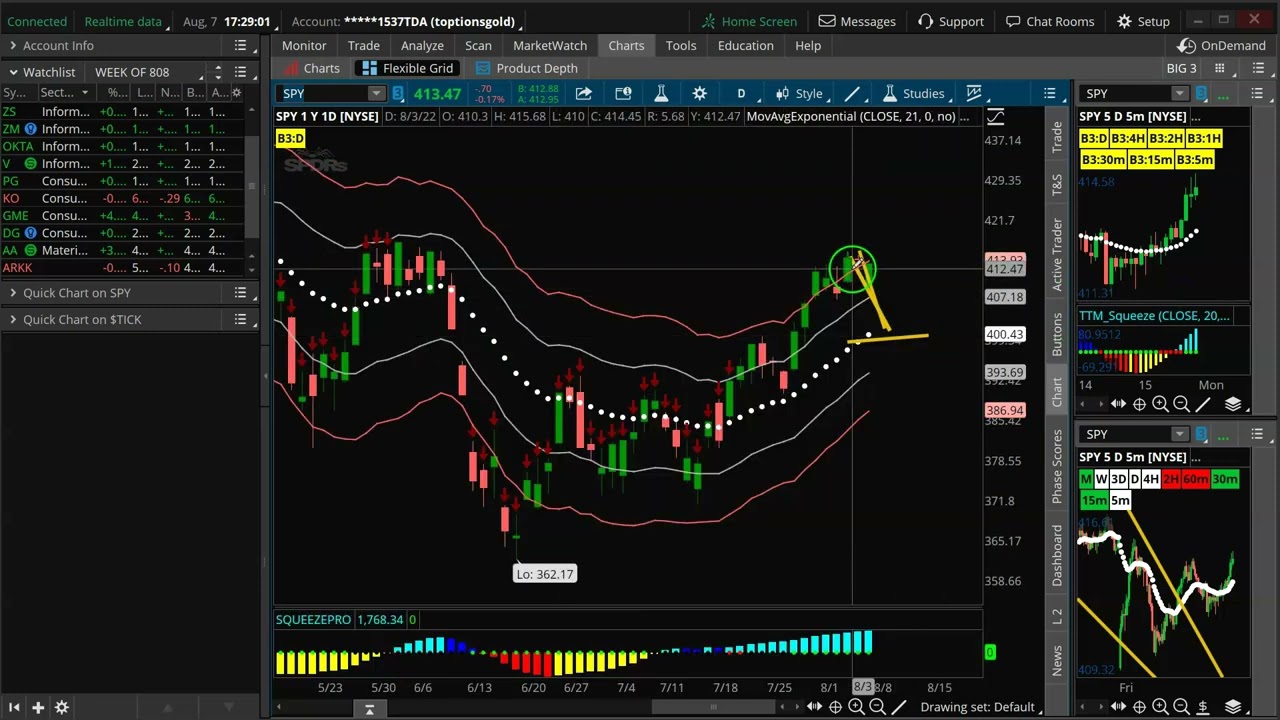
Task: Open the Trade side tab
Action: 1057,138
